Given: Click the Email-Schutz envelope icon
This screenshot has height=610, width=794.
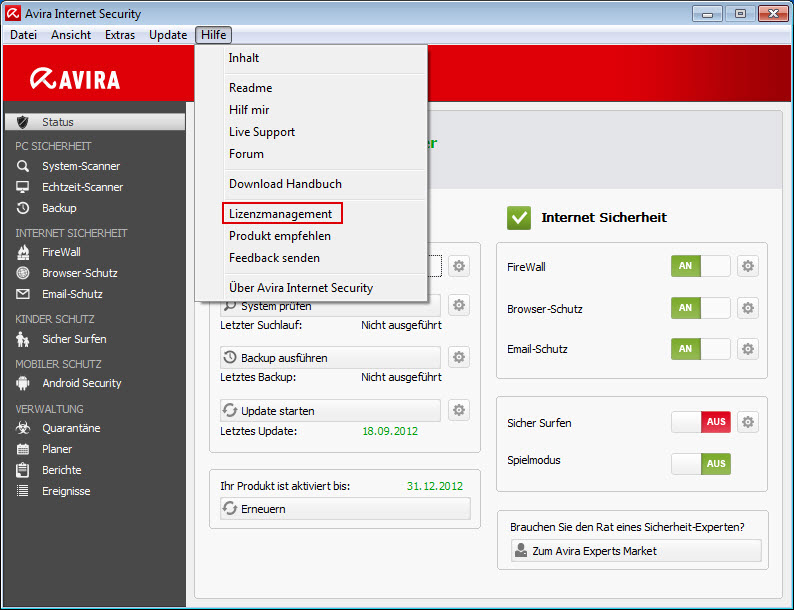Looking at the screenshot, I should point(23,294).
